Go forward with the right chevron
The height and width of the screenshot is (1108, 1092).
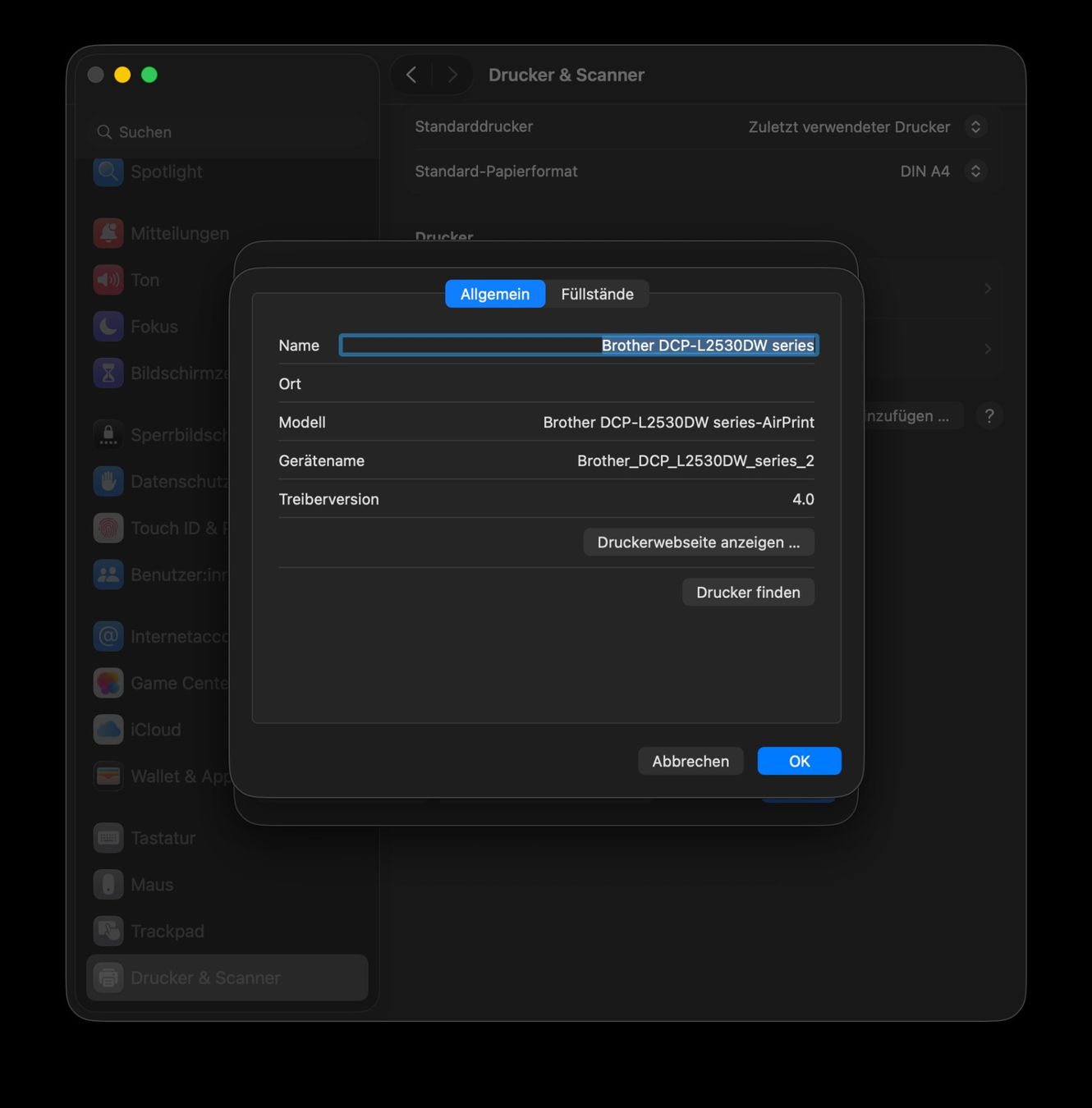point(452,75)
